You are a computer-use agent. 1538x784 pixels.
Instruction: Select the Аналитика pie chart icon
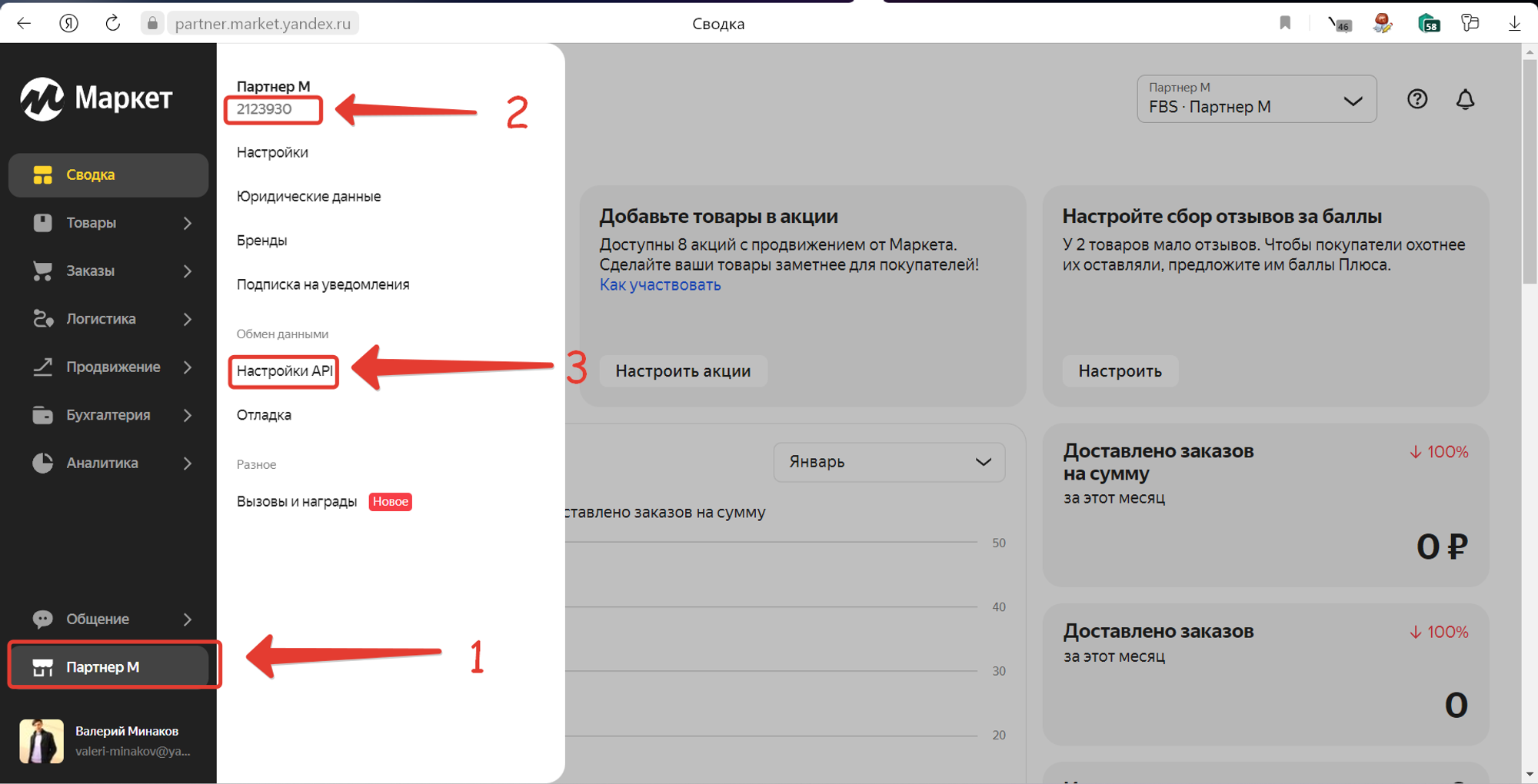tap(42, 463)
